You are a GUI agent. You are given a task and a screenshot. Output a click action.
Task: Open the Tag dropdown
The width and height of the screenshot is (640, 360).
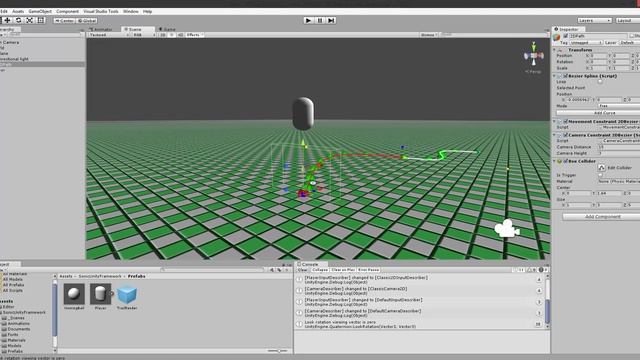pos(586,42)
